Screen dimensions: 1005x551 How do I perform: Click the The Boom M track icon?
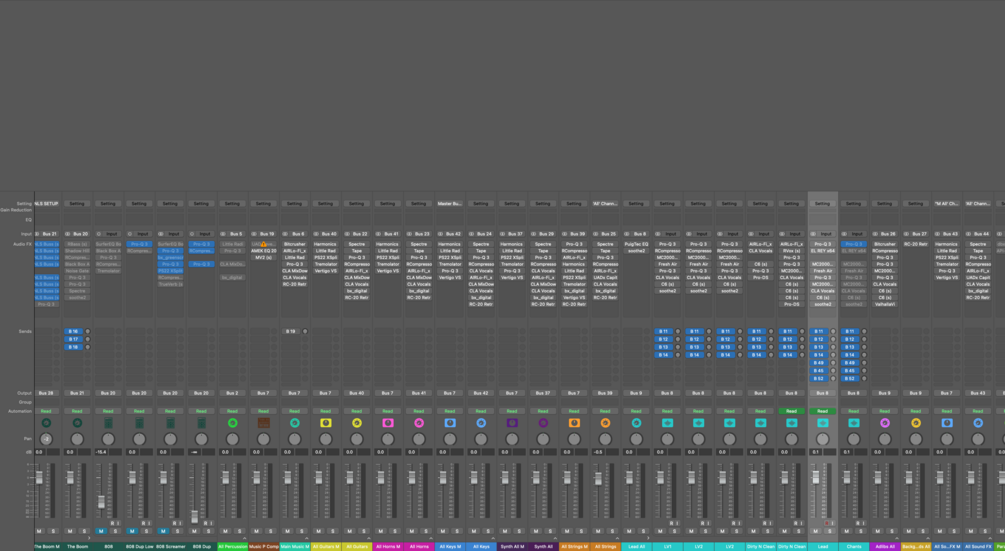click(x=46, y=423)
